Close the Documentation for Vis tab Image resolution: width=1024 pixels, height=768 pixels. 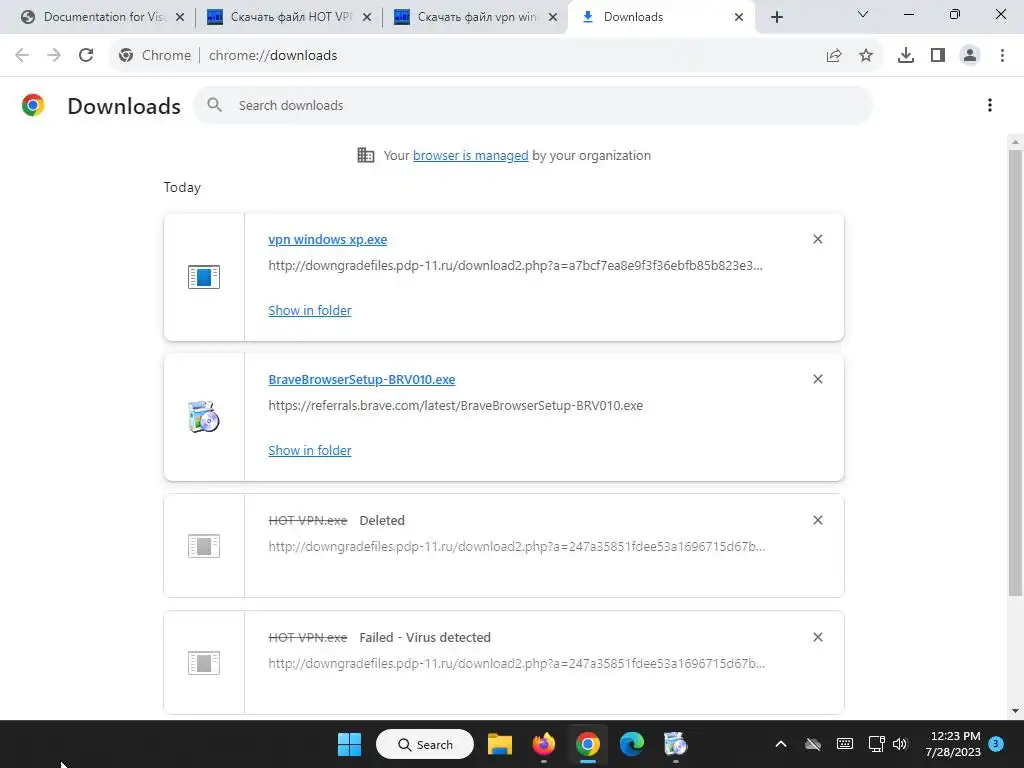pyautogui.click(x=180, y=17)
